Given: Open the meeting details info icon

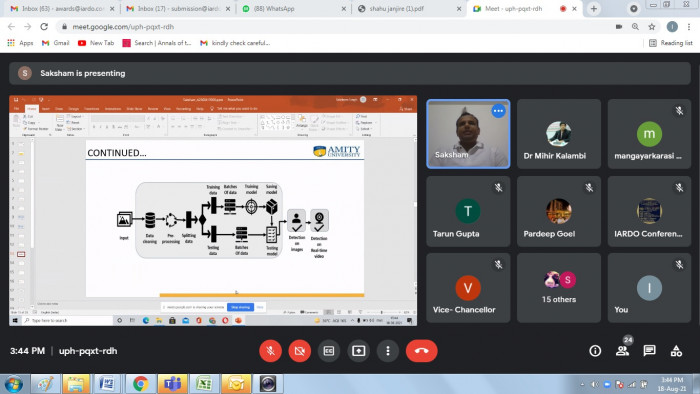Looking at the screenshot, I should 595,351.
